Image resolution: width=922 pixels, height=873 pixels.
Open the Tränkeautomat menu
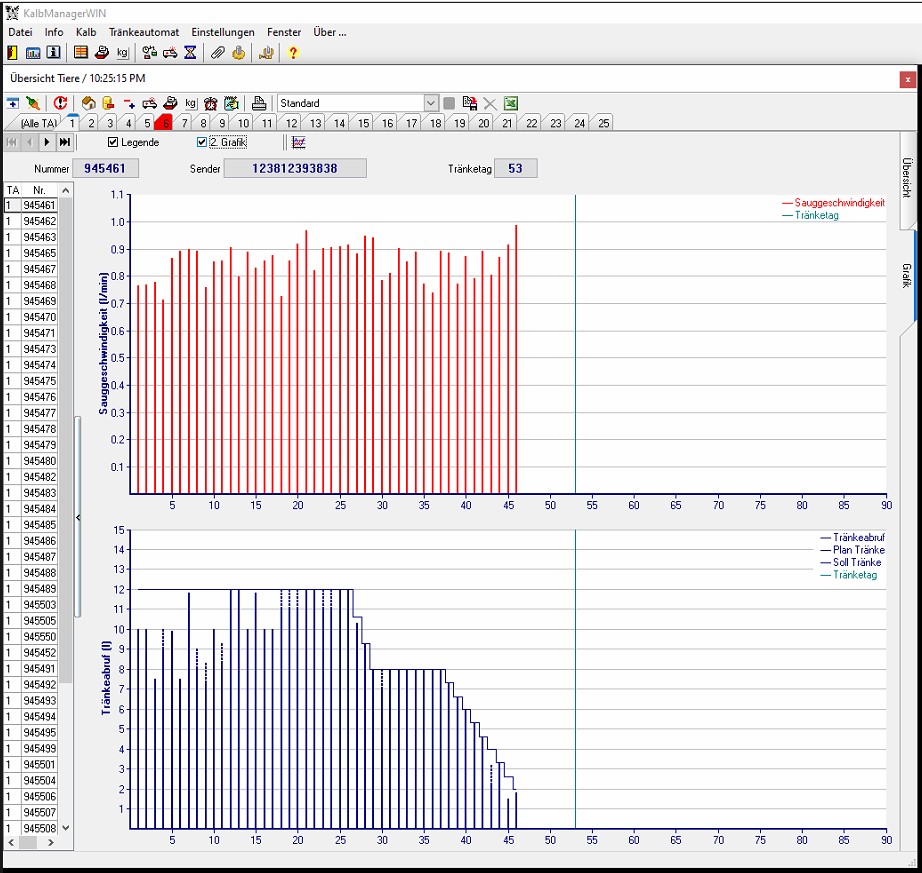pyautogui.click(x=144, y=32)
